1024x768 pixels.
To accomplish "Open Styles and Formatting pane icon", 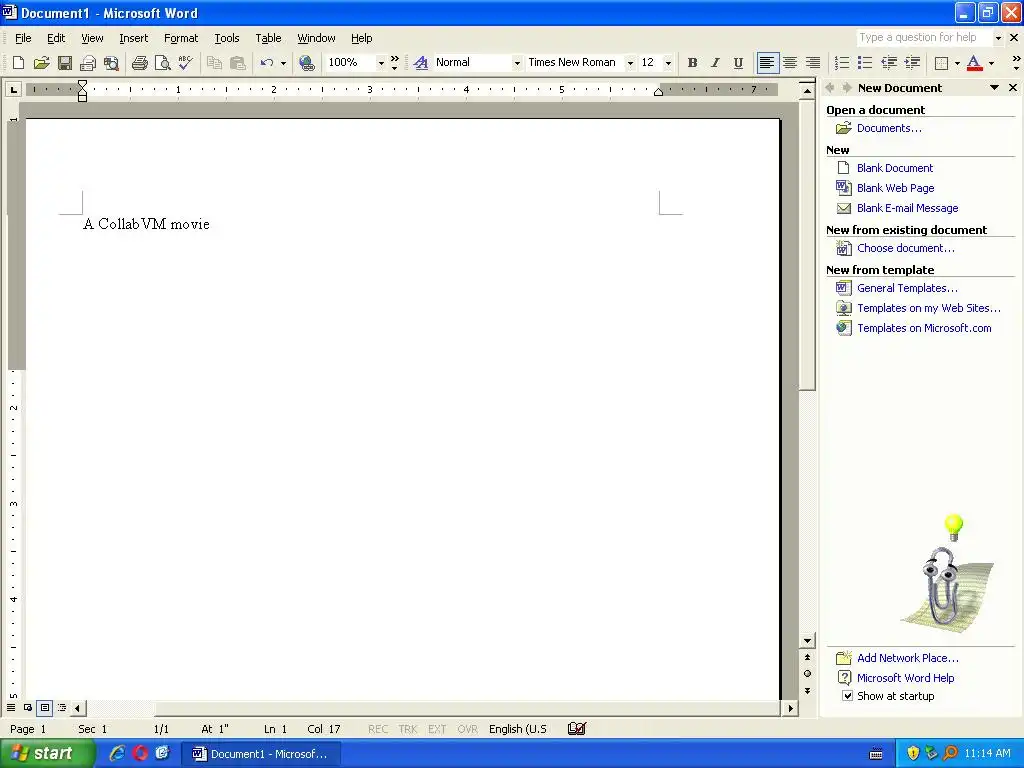I will pos(421,63).
